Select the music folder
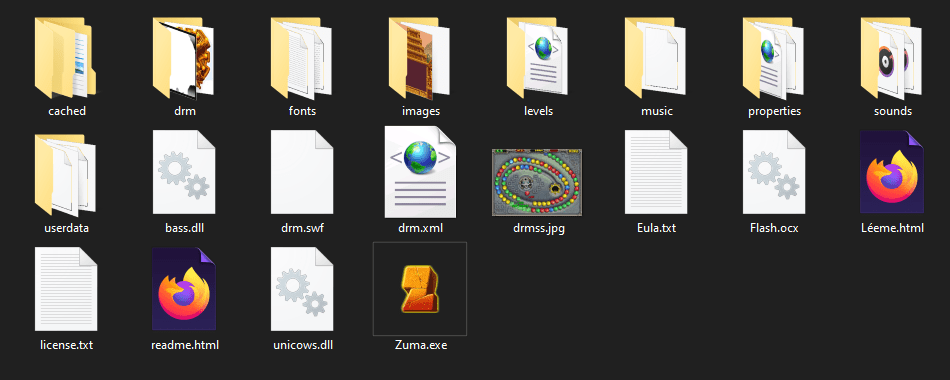Screen dimensions: 950x380 pyautogui.click(x=656, y=57)
